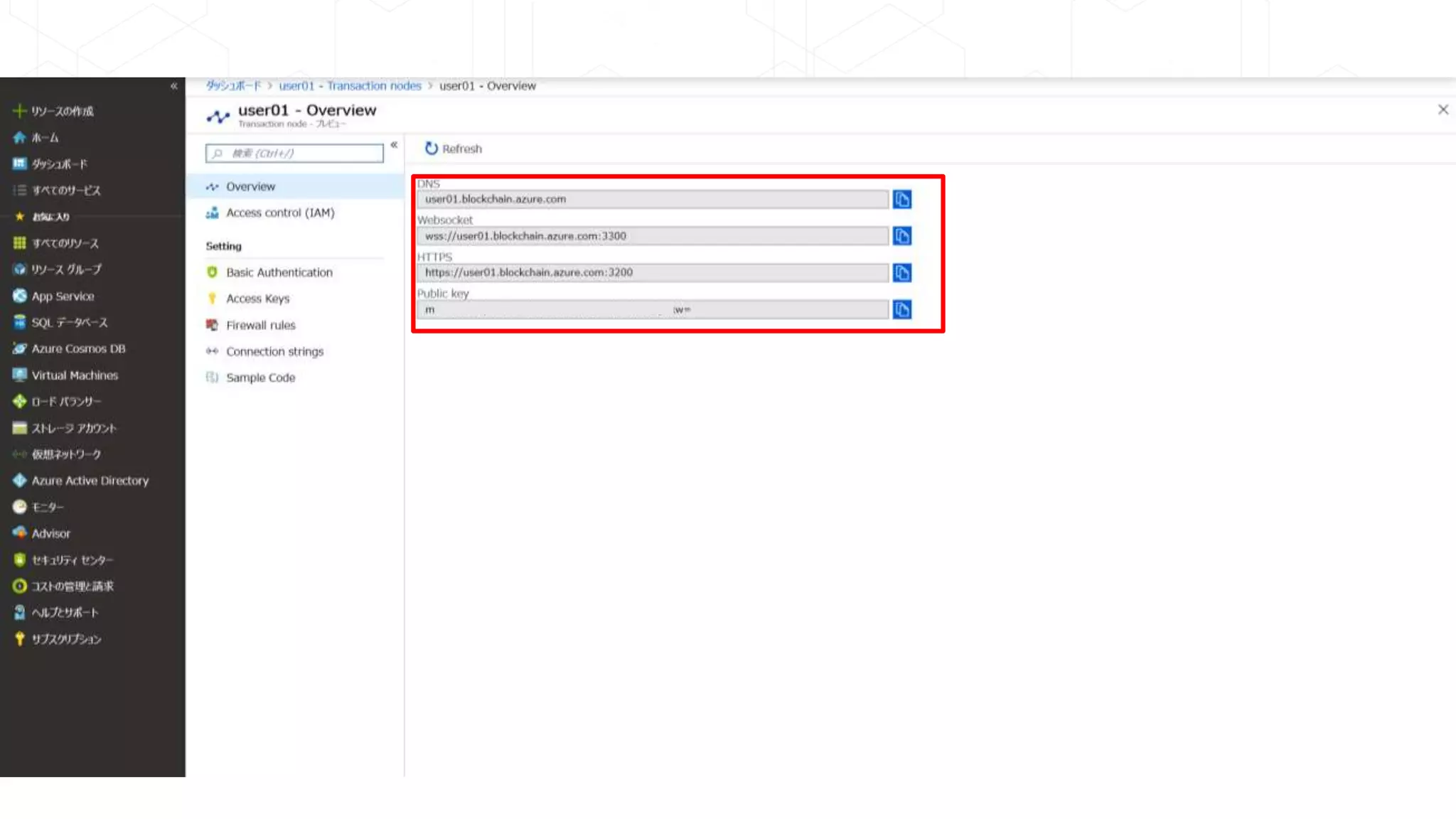This screenshot has height=819, width=1456.
Task: Open Azure Active Directory in sidebar
Action: [x=90, y=481]
